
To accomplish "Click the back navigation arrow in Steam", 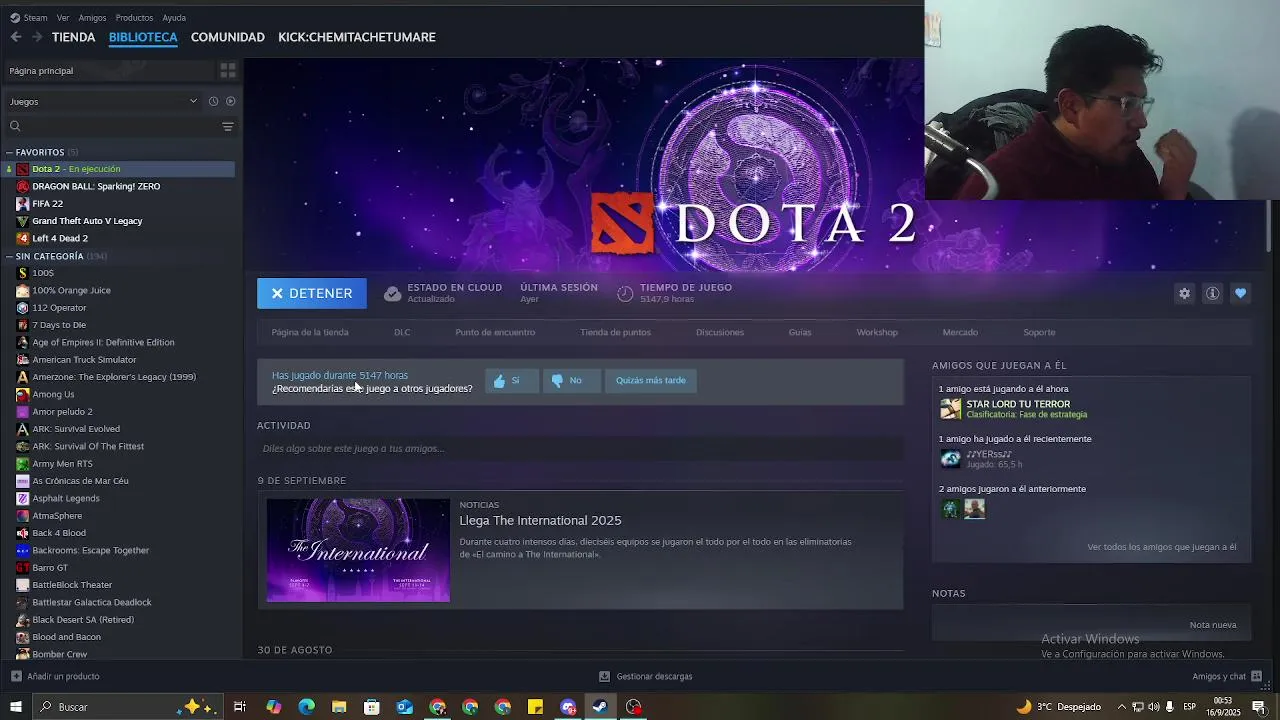I will click(16, 37).
